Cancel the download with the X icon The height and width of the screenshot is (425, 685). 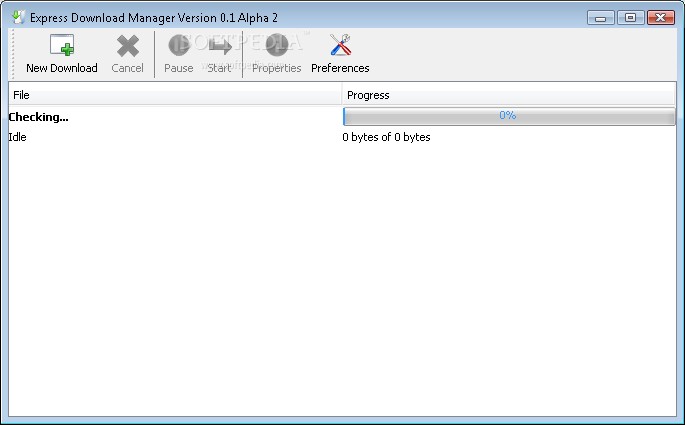(x=128, y=46)
